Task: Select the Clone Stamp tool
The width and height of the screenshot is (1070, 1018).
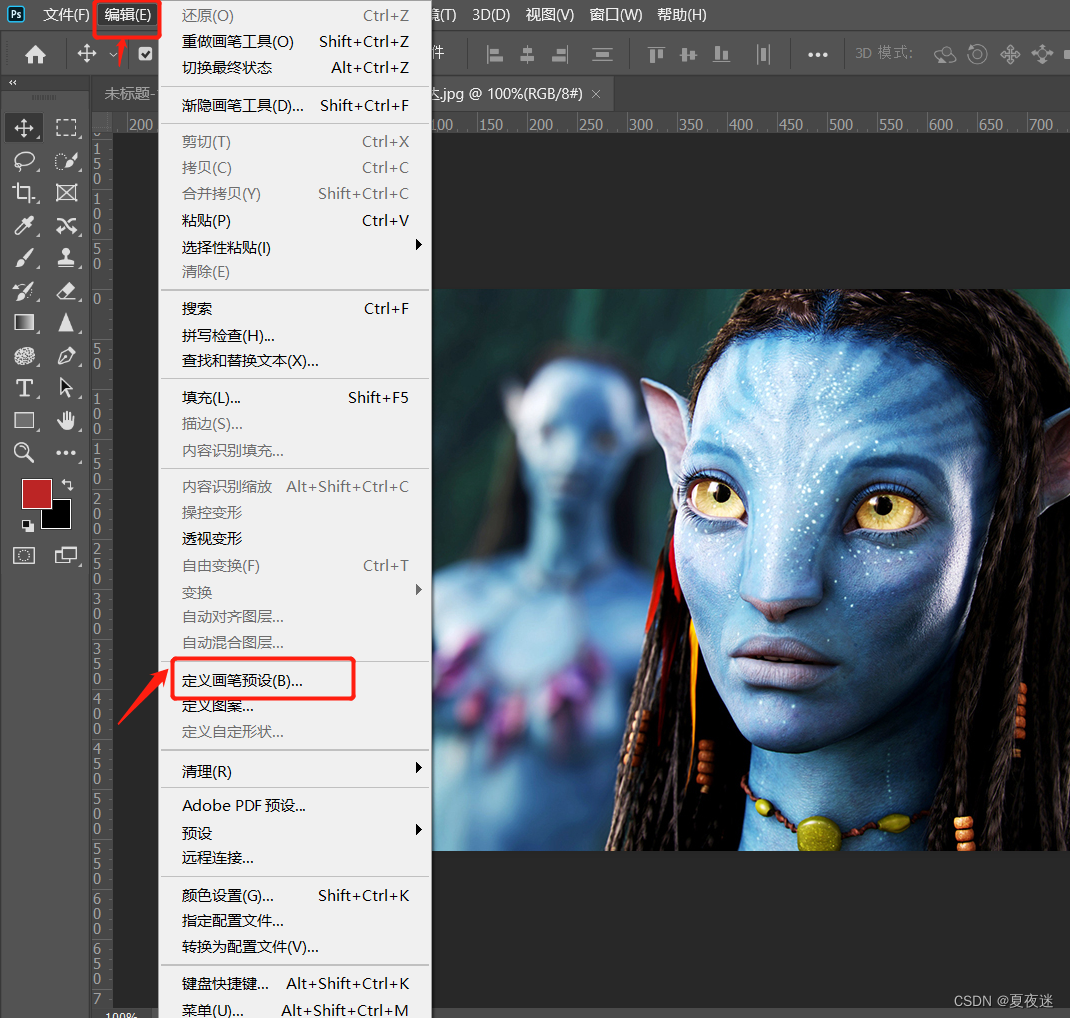Action: tap(66, 258)
